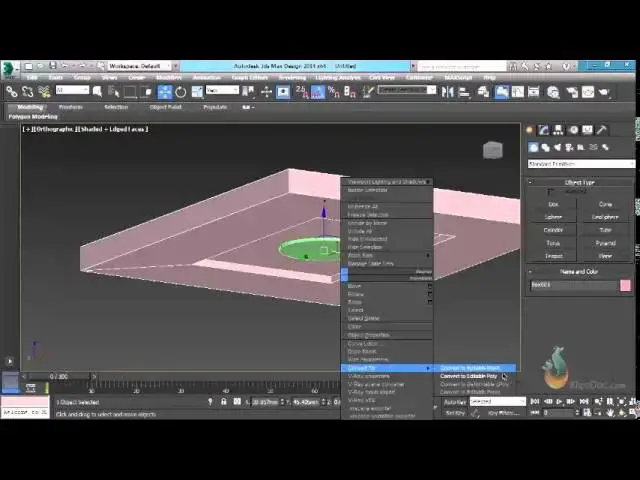The height and width of the screenshot is (480, 640).
Task: Open the key mode Selected dropdown
Action: coord(498,402)
